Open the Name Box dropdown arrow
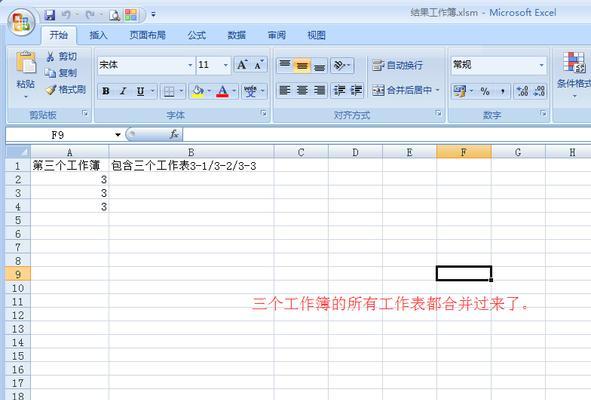Screen dimensions: 591x400 118,135
